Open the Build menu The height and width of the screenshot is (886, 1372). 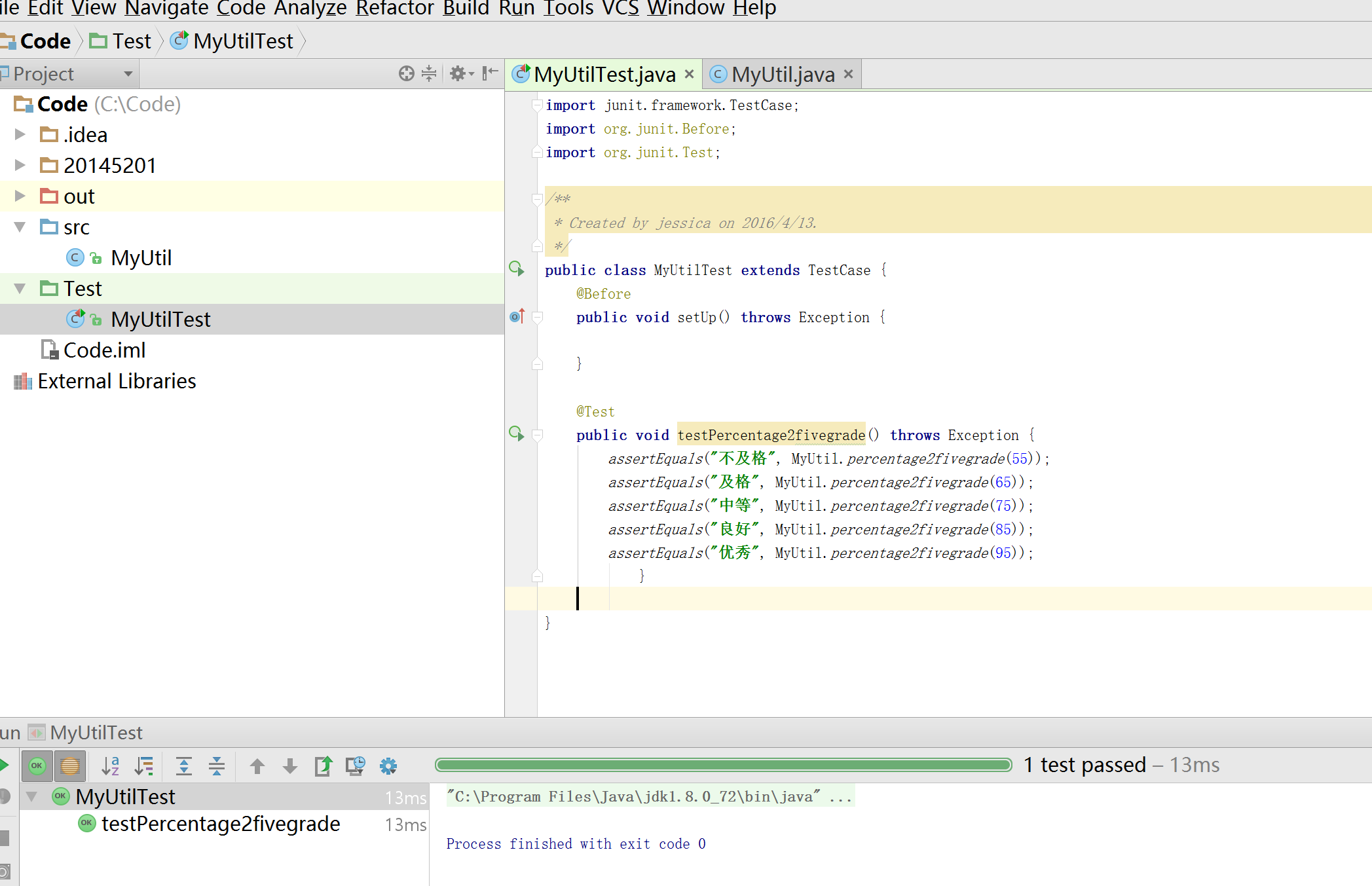(466, 9)
